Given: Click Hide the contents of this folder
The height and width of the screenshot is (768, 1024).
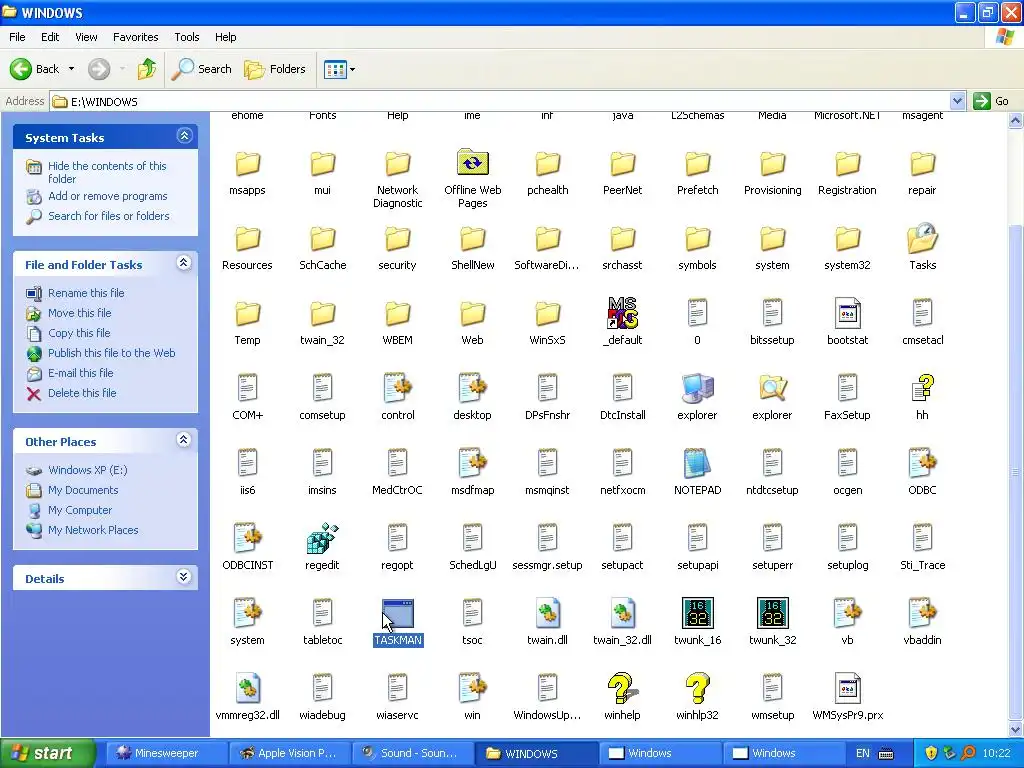Looking at the screenshot, I should tap(107, 172).
